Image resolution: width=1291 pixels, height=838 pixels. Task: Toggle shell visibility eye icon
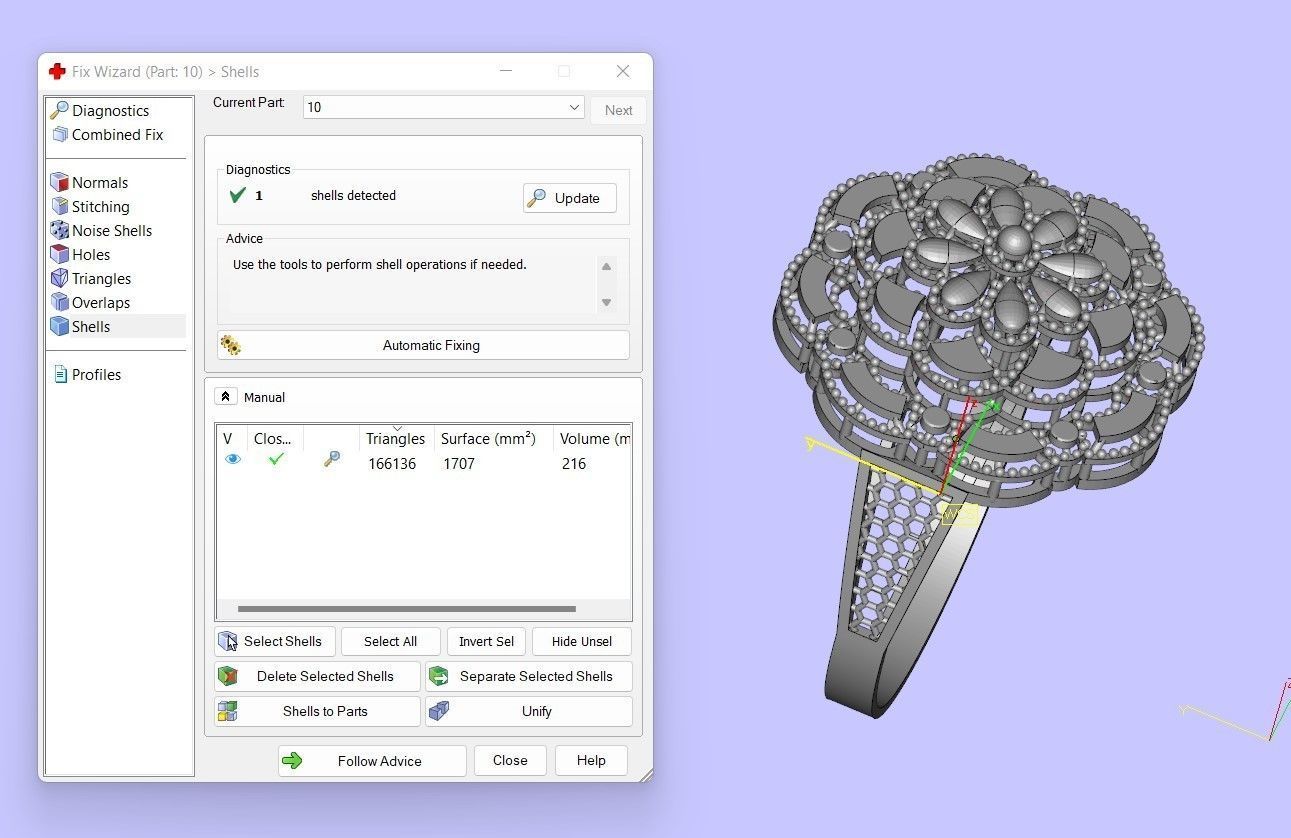tap(233, 459)
